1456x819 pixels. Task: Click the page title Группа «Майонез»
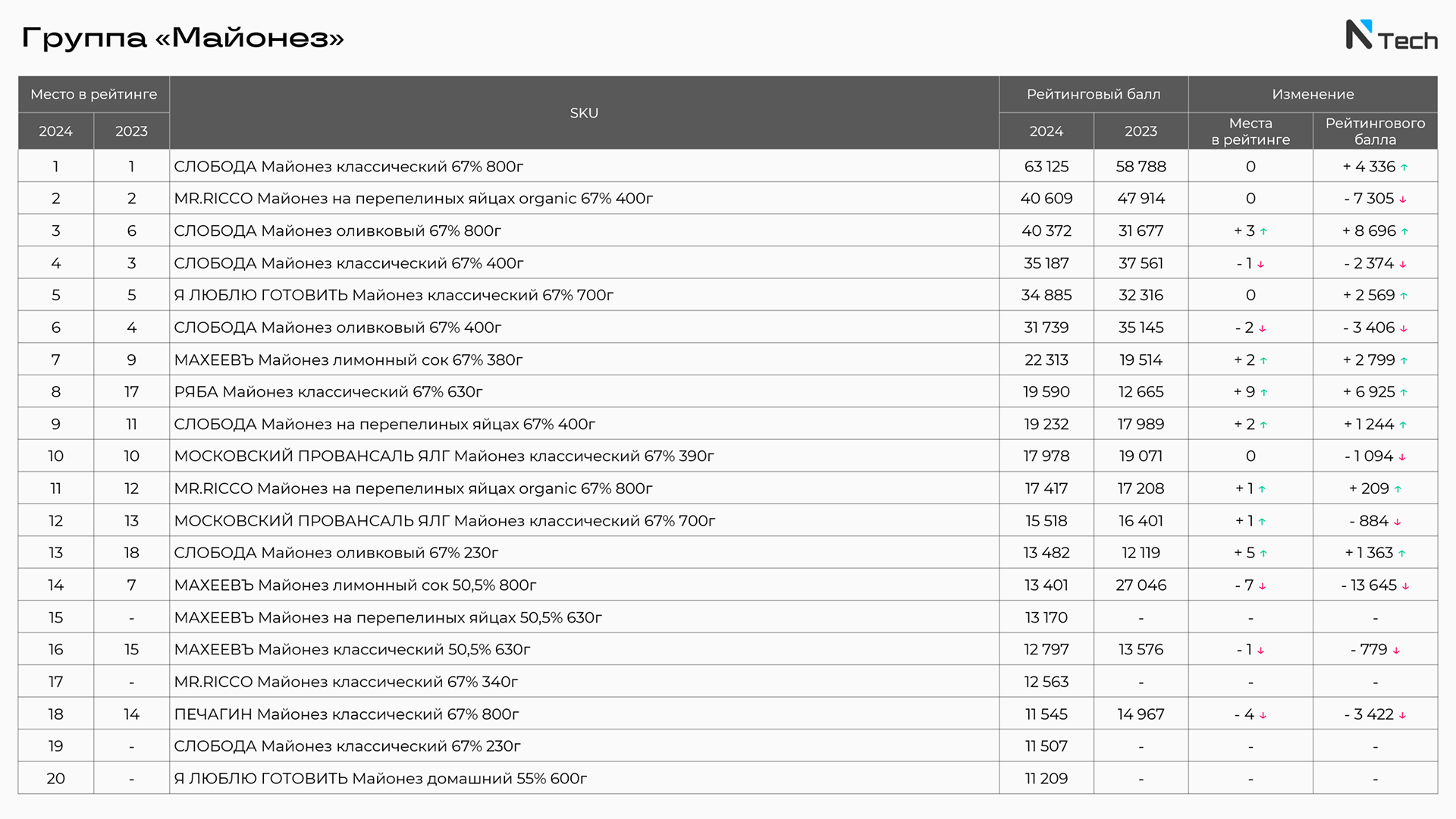[x=183, y=37]
